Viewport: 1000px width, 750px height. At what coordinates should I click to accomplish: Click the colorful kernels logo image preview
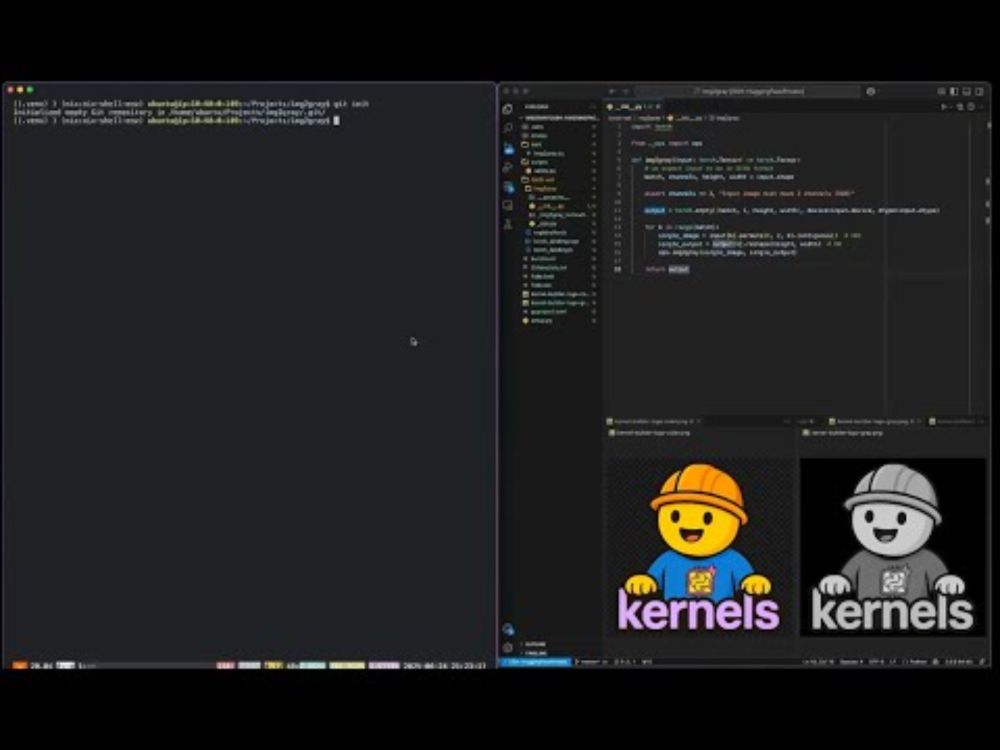[699, 547]
